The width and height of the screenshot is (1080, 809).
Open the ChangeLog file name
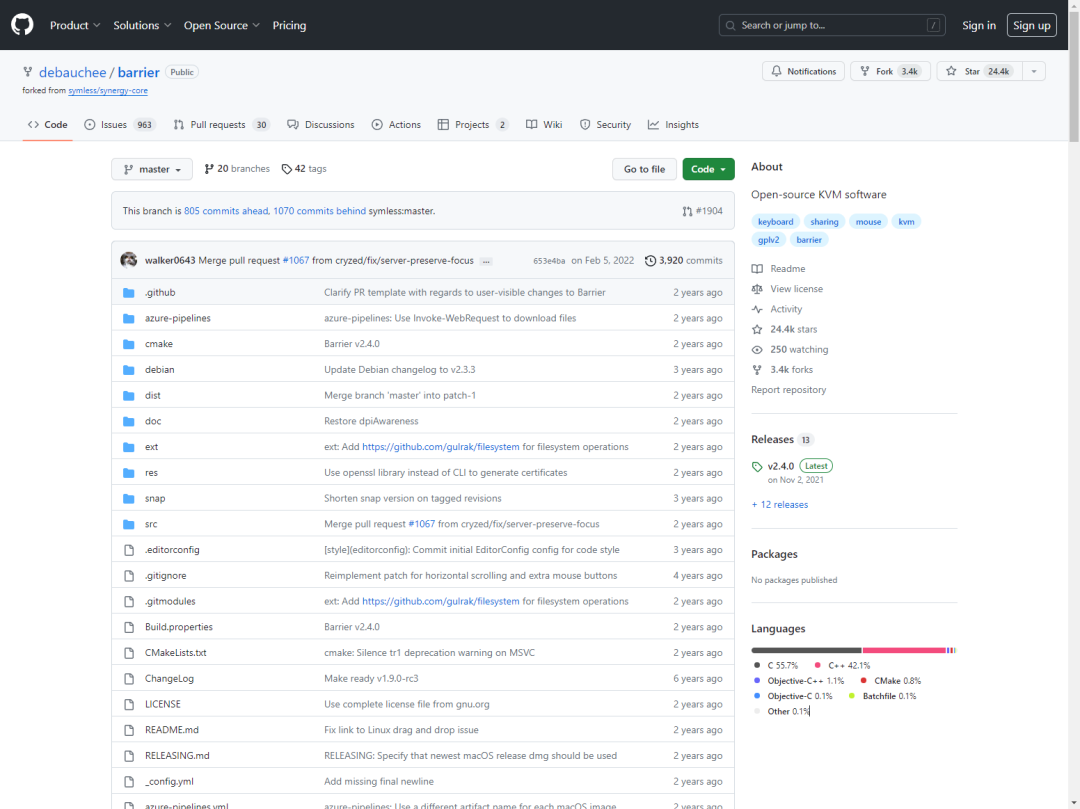tap(169, 679)
